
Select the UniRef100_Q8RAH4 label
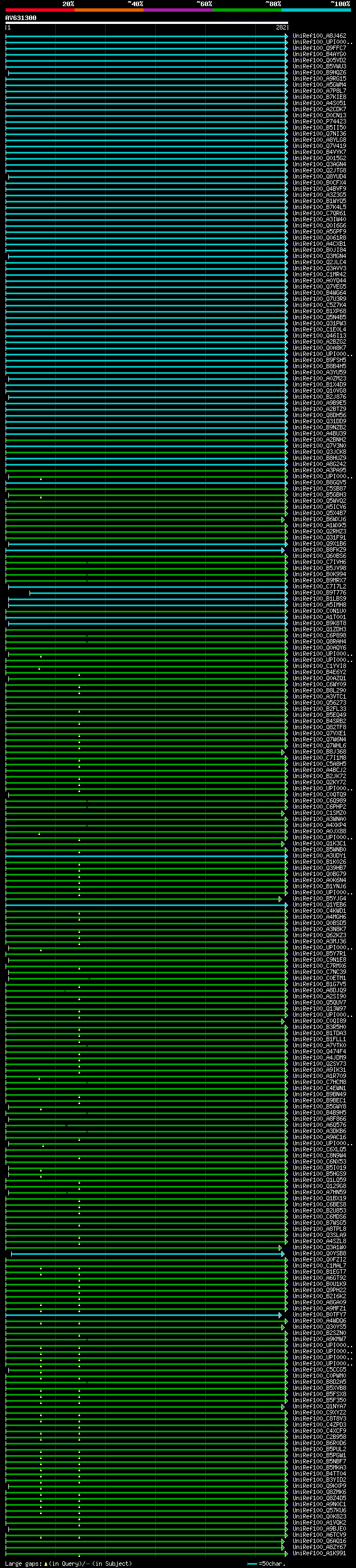pos(319,641)
